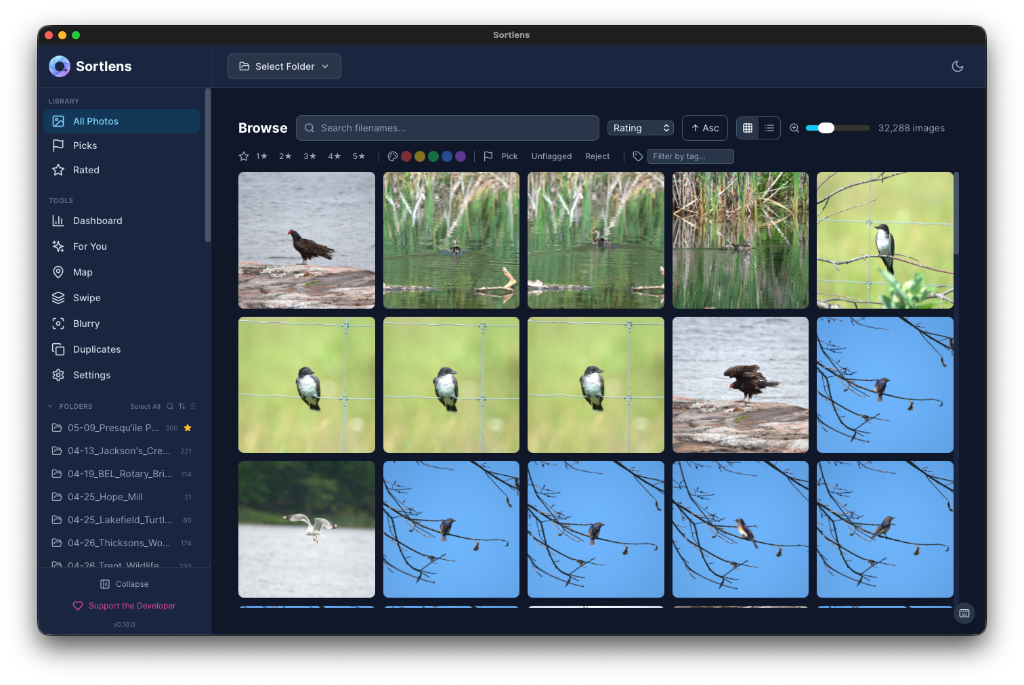Screen dimensions: 1024x685
Task: Filter by green color label
Action: tap(433, 156)
